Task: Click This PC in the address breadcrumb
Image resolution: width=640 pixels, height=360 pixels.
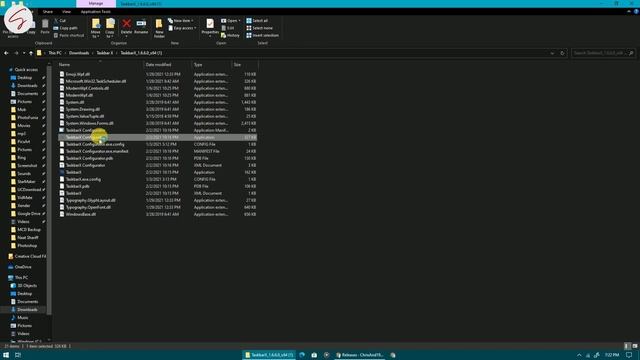Action: coord(55,53)
